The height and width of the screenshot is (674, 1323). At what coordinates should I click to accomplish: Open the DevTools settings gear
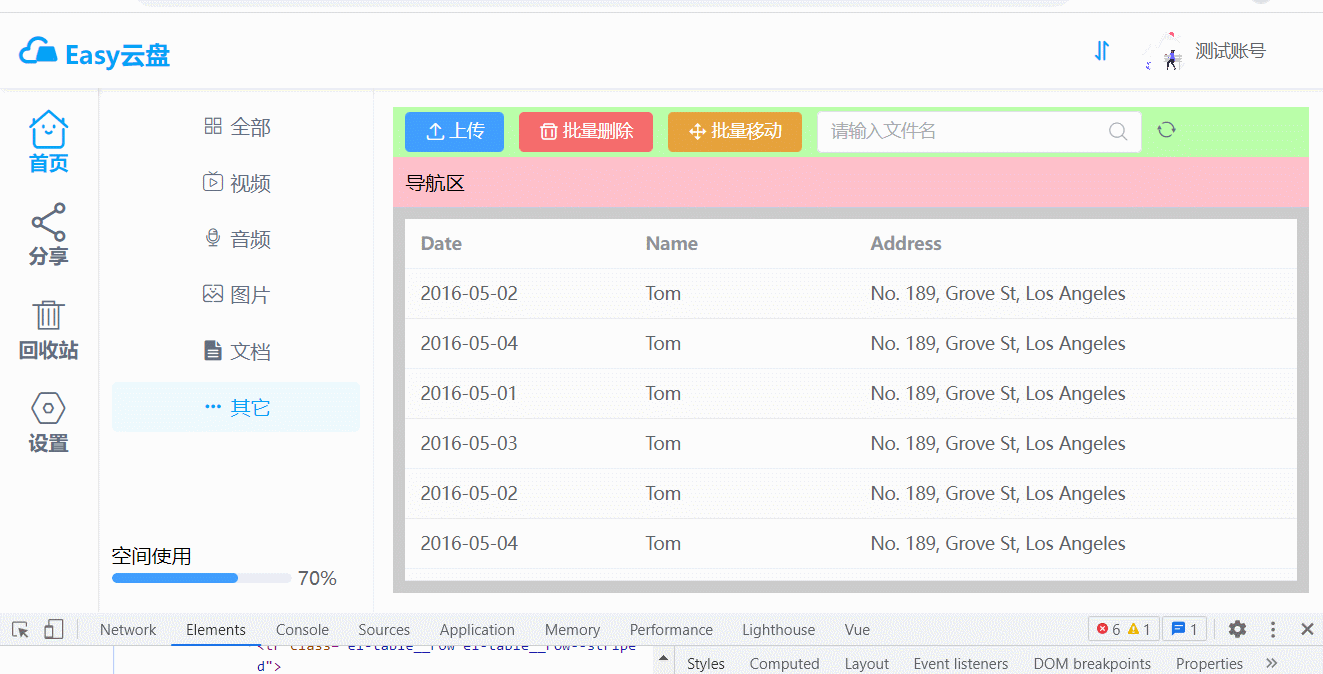(x=1237, y=629)
